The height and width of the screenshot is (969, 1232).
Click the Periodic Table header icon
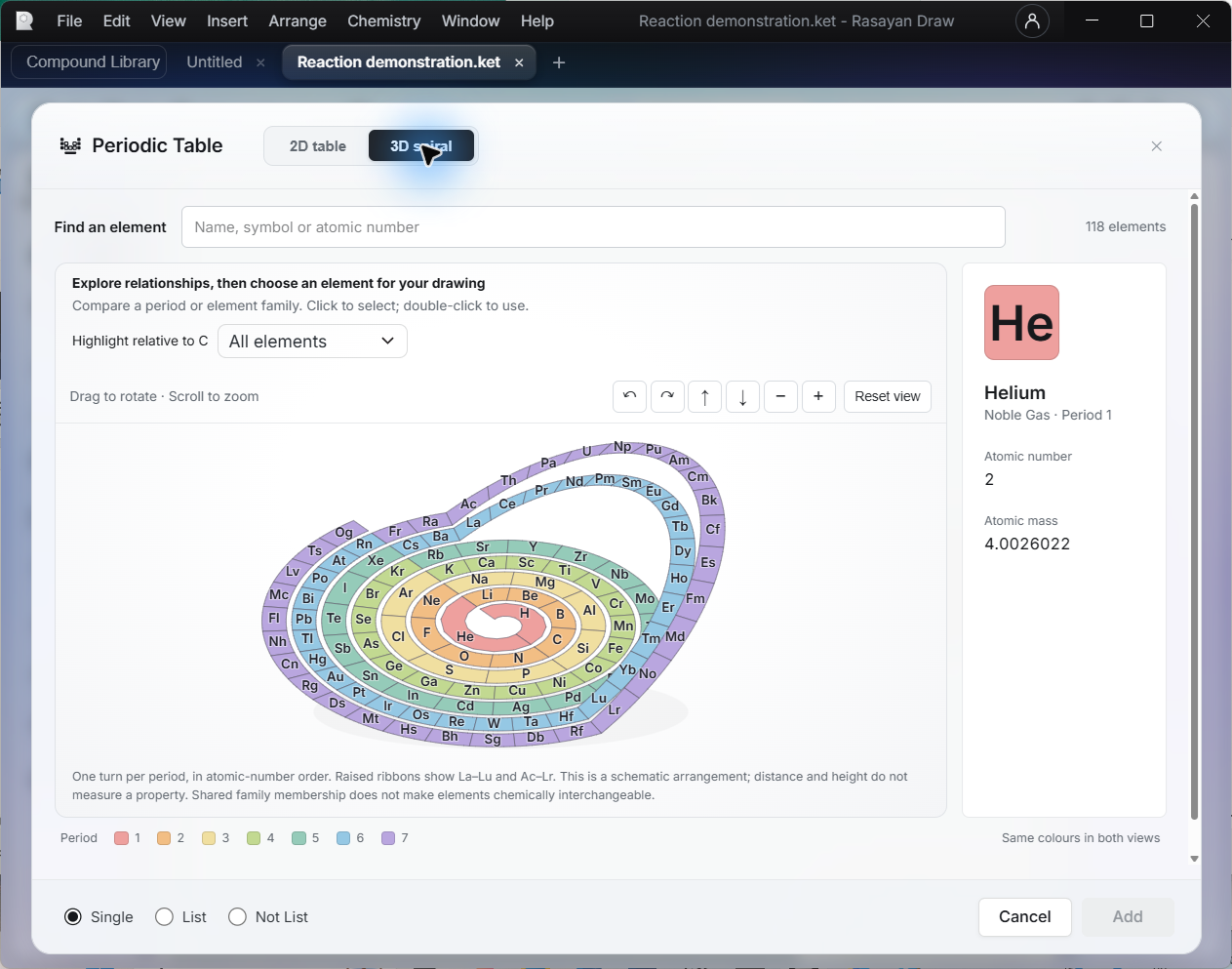(70, 145)
